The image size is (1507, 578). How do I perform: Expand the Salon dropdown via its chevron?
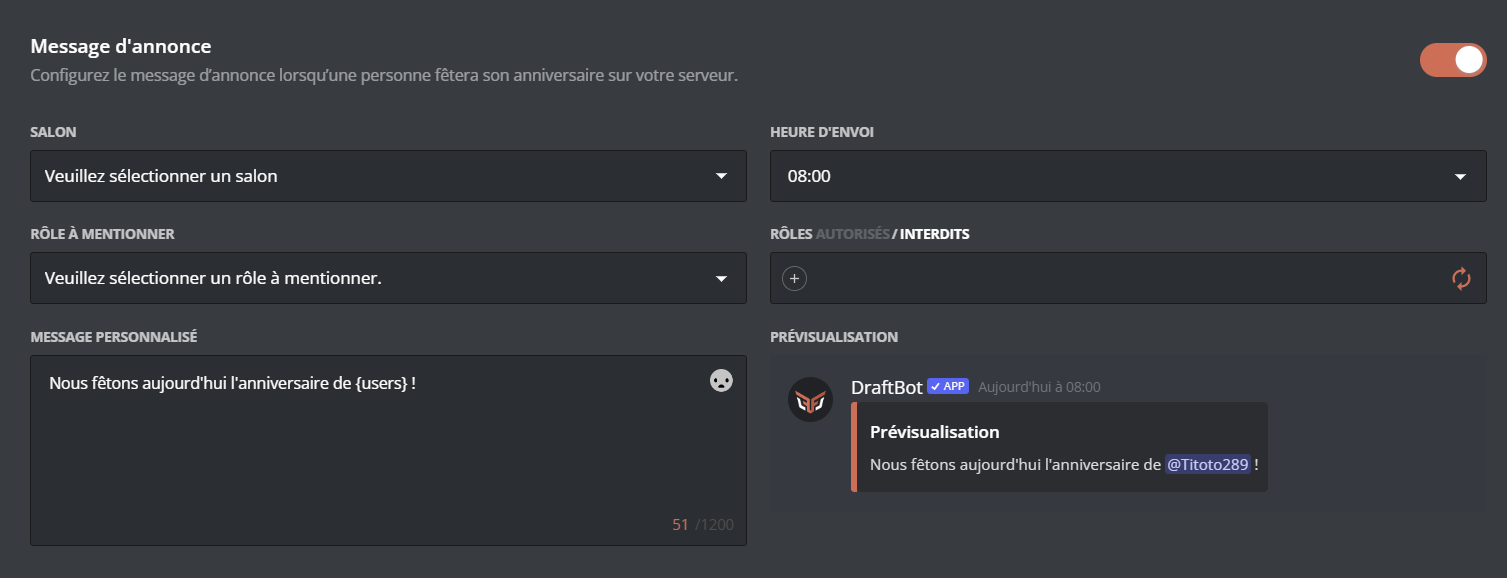point(722,175)
